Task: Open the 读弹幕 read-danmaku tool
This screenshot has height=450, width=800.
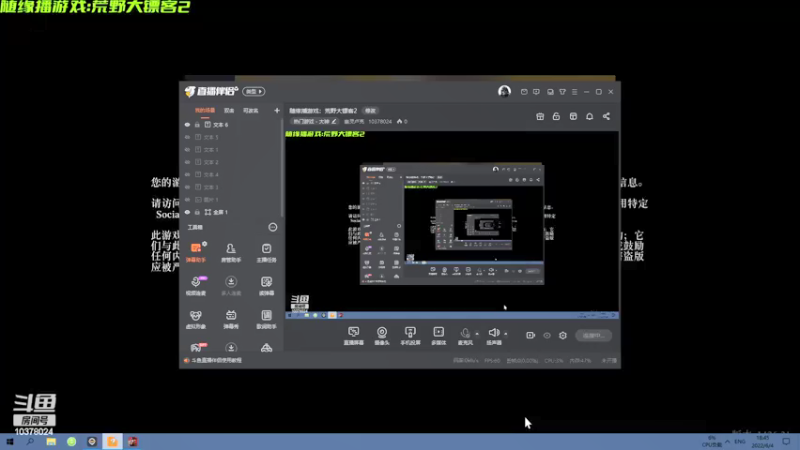Action: pos(266,286)
